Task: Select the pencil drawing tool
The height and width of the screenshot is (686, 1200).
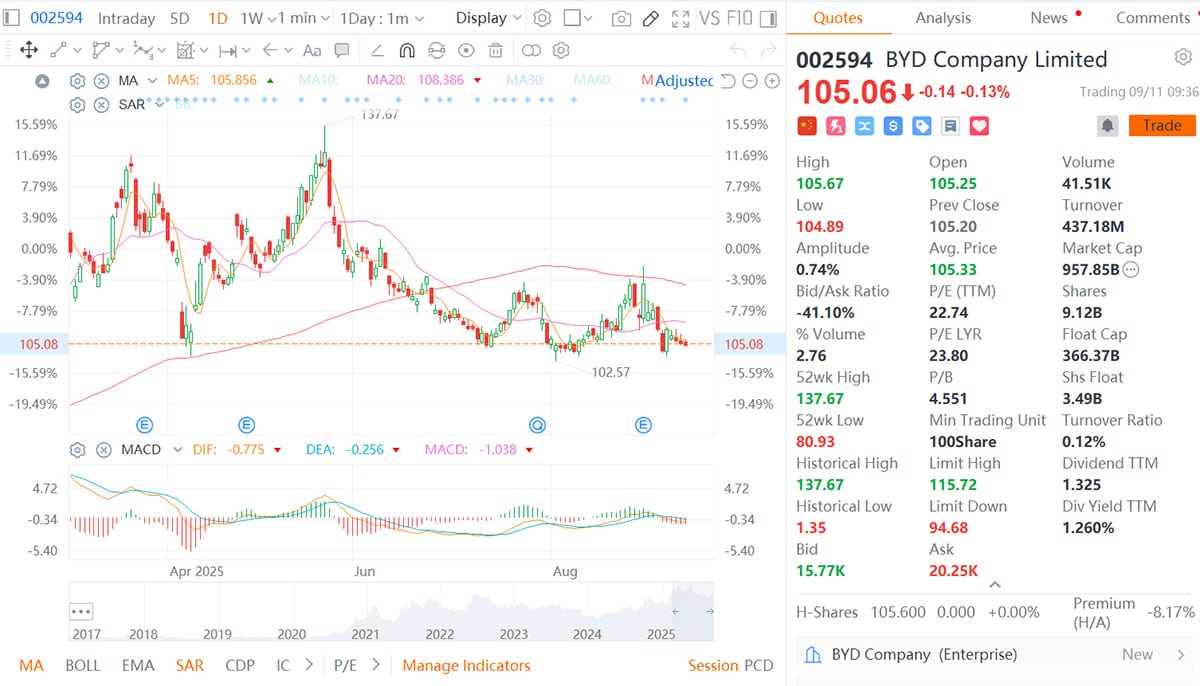Action: tap(650, 18)
